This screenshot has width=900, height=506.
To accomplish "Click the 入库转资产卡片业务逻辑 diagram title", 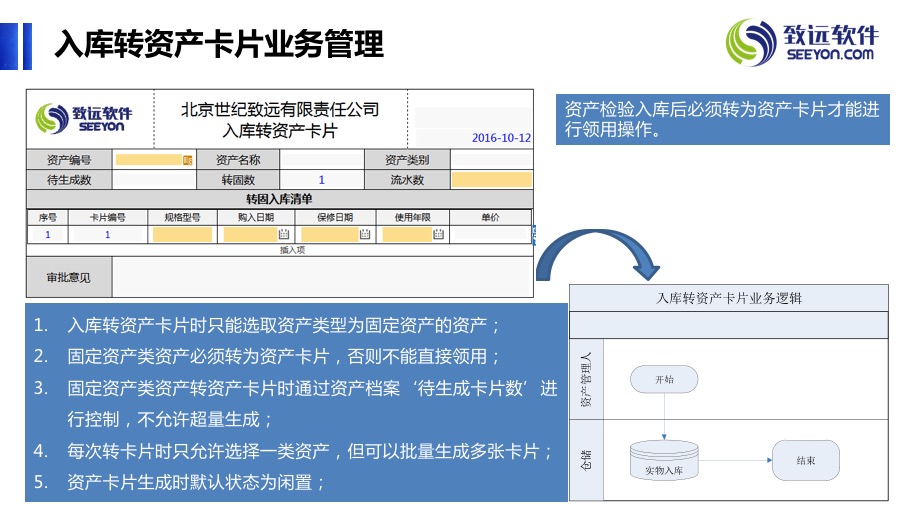I will pyautogui.click(x=729, y=298).
